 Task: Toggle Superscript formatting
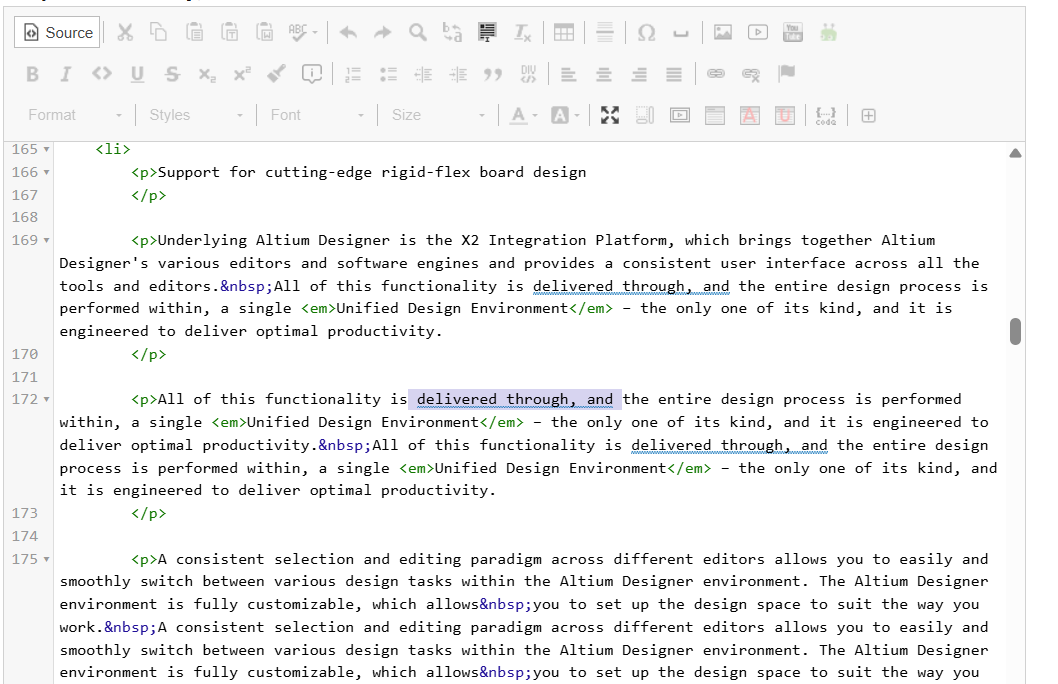[242, 74]
